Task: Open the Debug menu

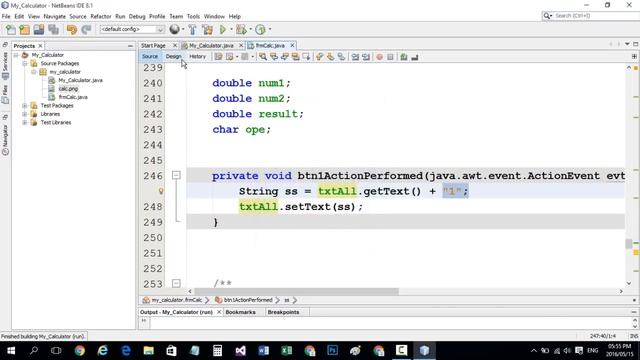Action: pyautogui.click(x=137, y=16)
